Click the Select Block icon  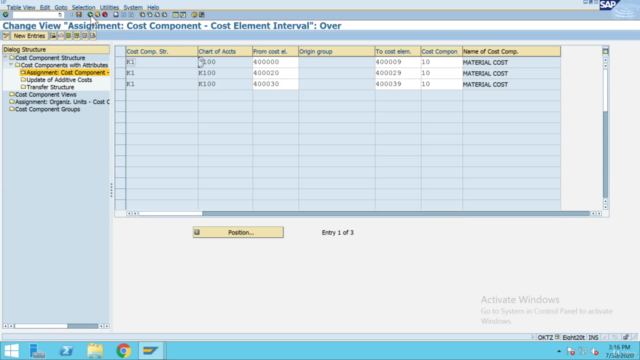coord(77,36)
